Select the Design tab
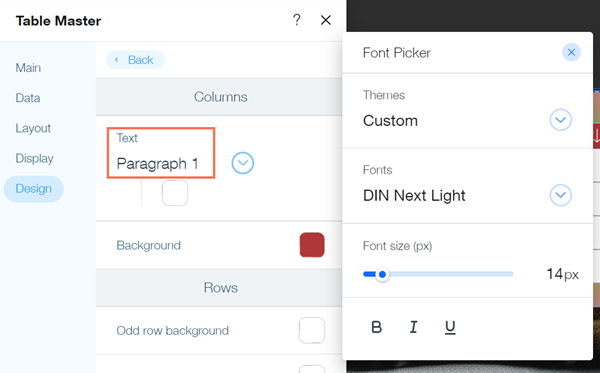 34,189
